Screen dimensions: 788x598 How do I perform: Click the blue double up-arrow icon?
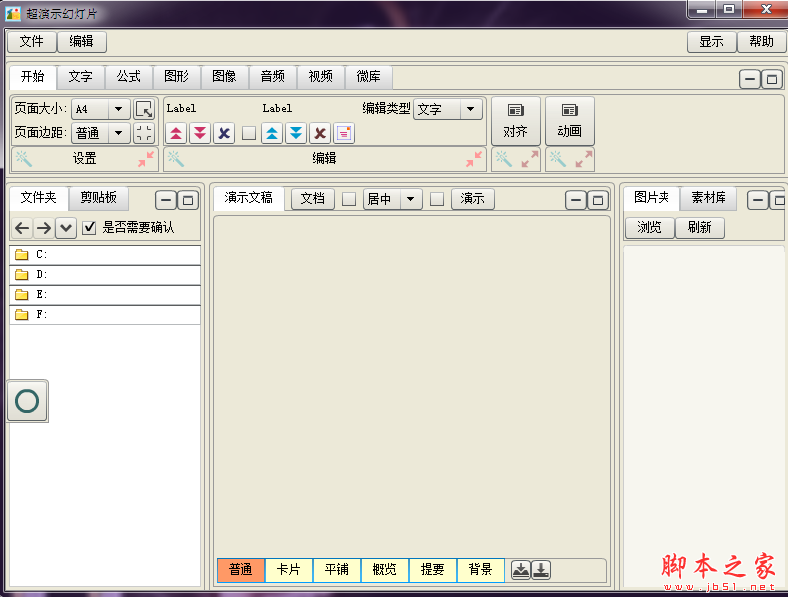(272, 133)
